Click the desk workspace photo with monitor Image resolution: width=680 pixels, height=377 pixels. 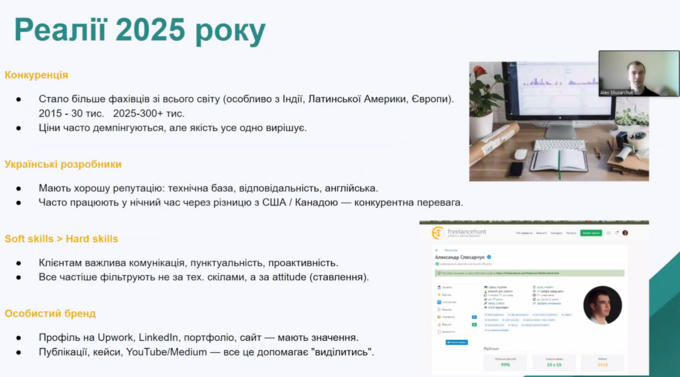point(559,121)
